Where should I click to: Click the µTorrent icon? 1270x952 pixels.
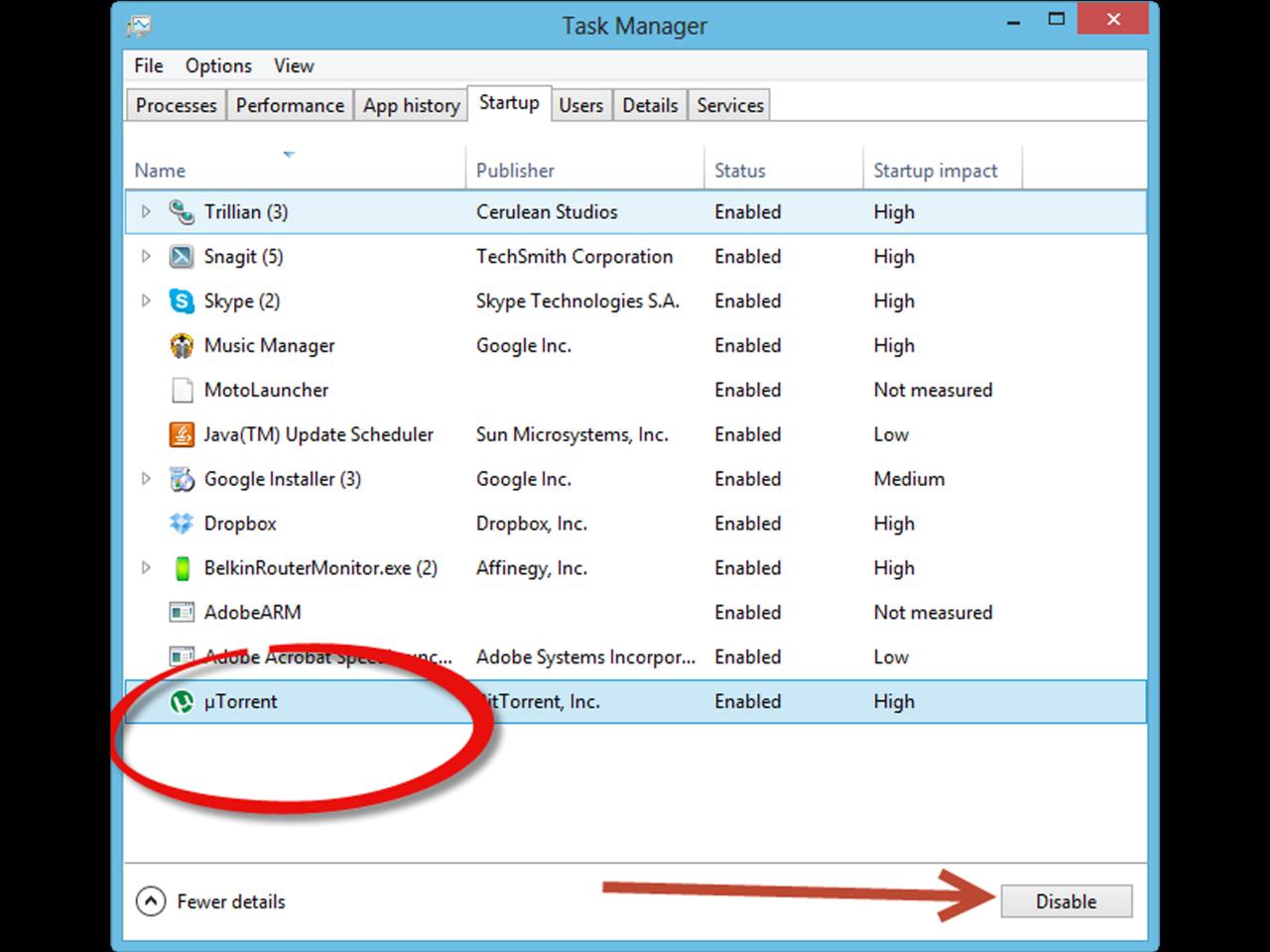182,701
